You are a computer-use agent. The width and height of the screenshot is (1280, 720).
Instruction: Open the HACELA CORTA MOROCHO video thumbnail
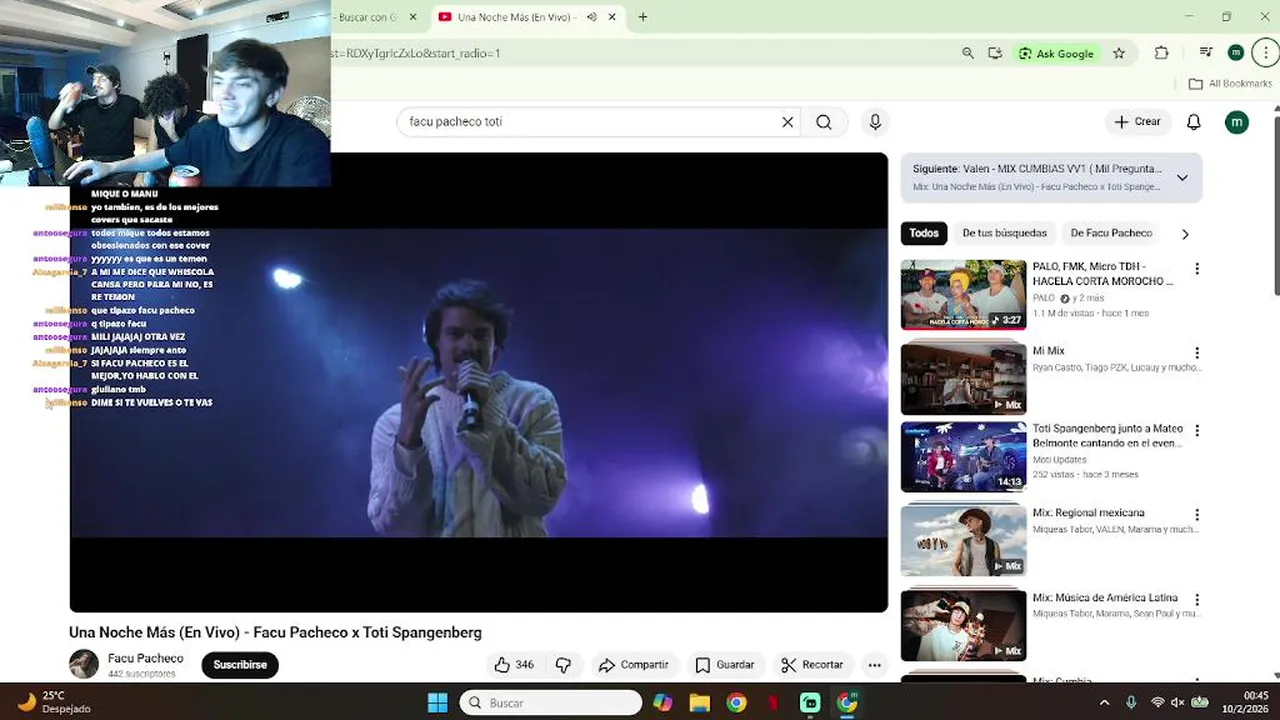tap(963, 295)
